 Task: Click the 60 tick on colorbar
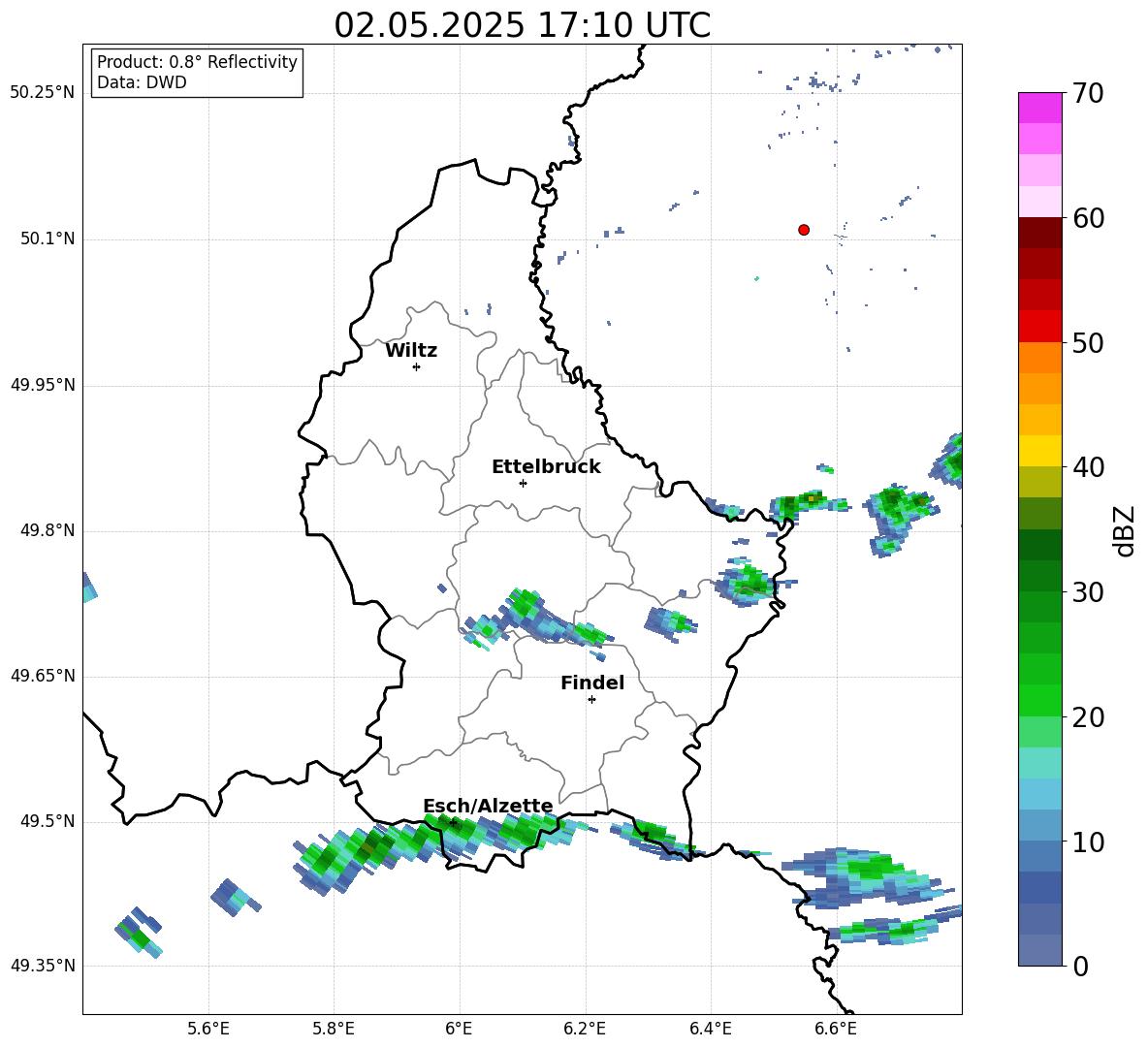click(x=1088, y=218)
